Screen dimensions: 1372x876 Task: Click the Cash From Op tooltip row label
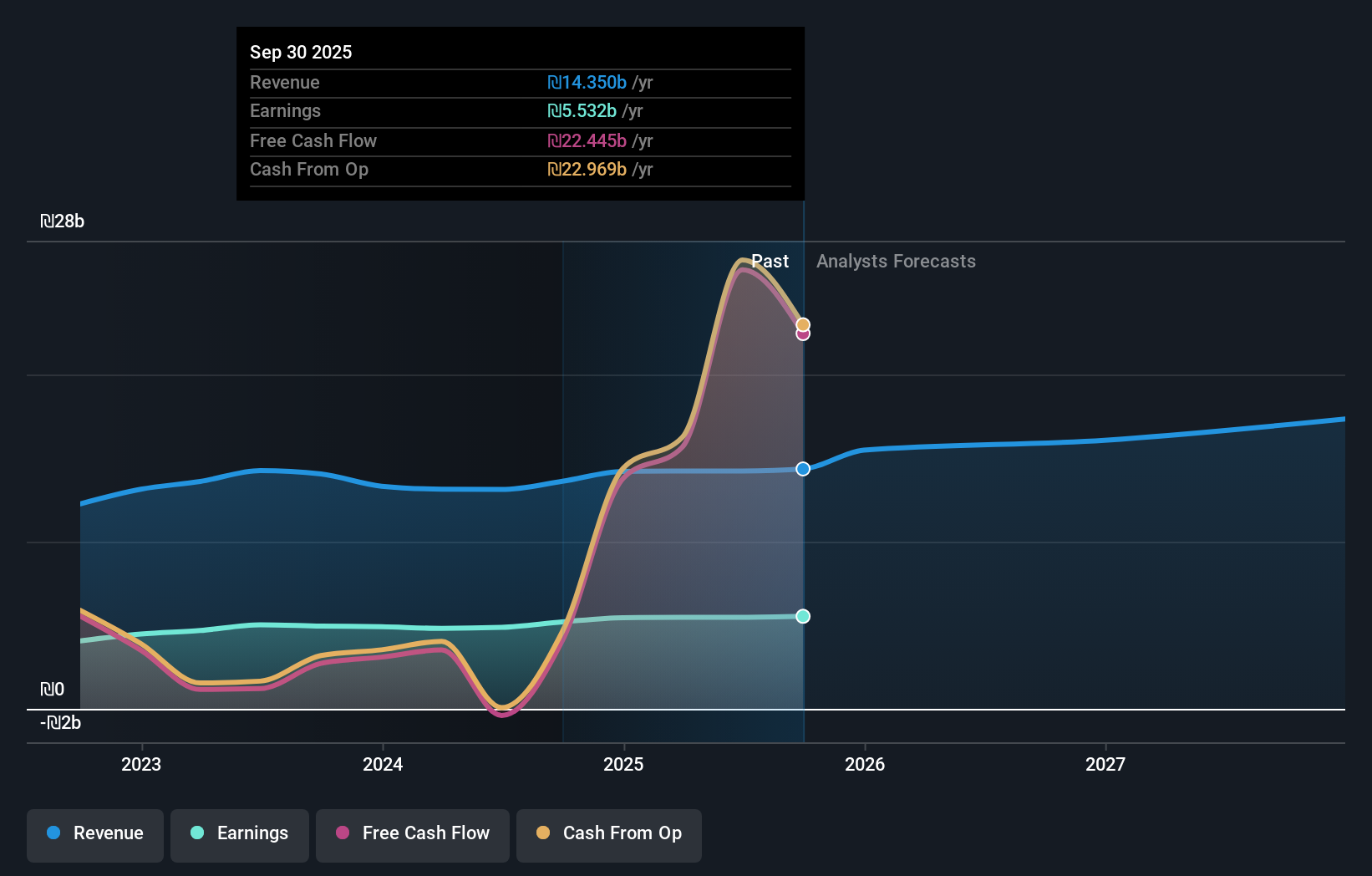(x=309, y=169)
